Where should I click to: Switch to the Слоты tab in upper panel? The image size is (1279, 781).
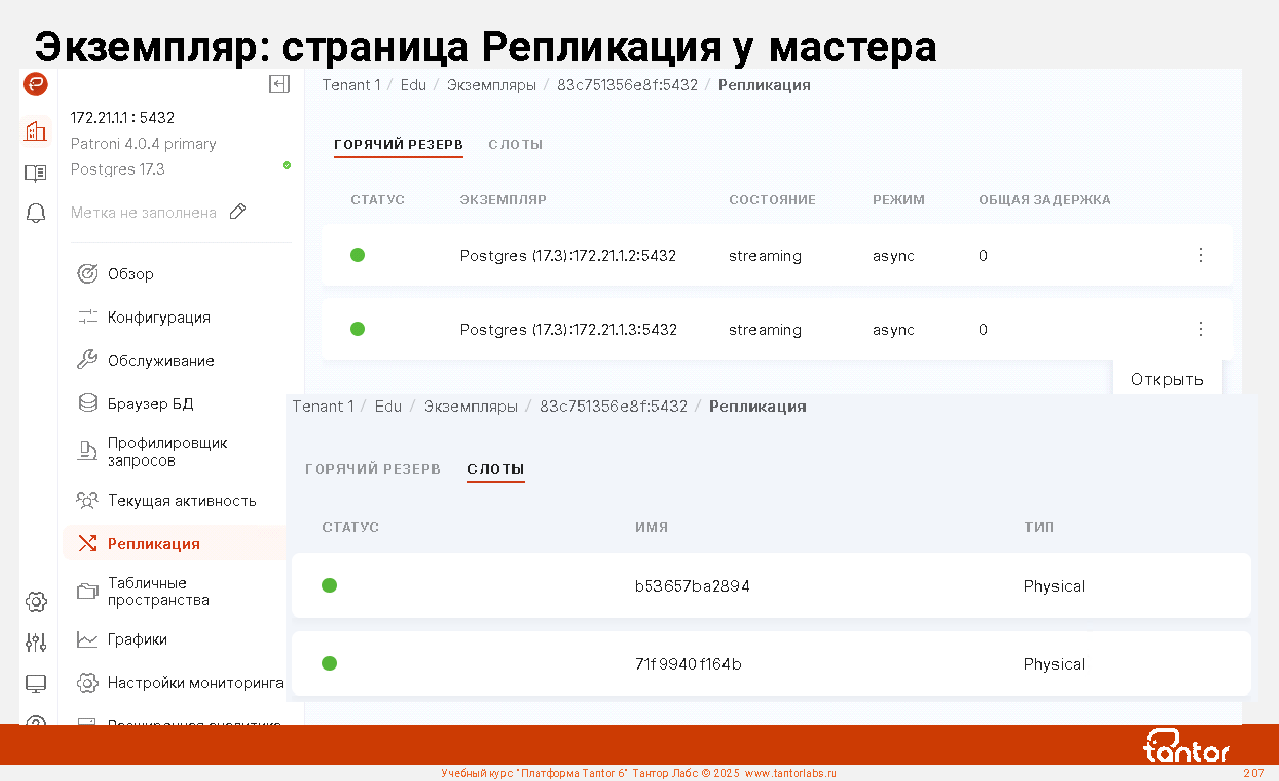click(x=515, y=145)
